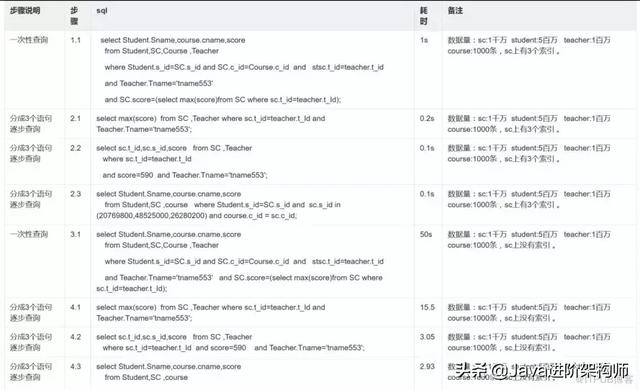Click the 1s duration cell
Image resolution: width=640 pixels, height=390 pixels.
tap(424, 40)
